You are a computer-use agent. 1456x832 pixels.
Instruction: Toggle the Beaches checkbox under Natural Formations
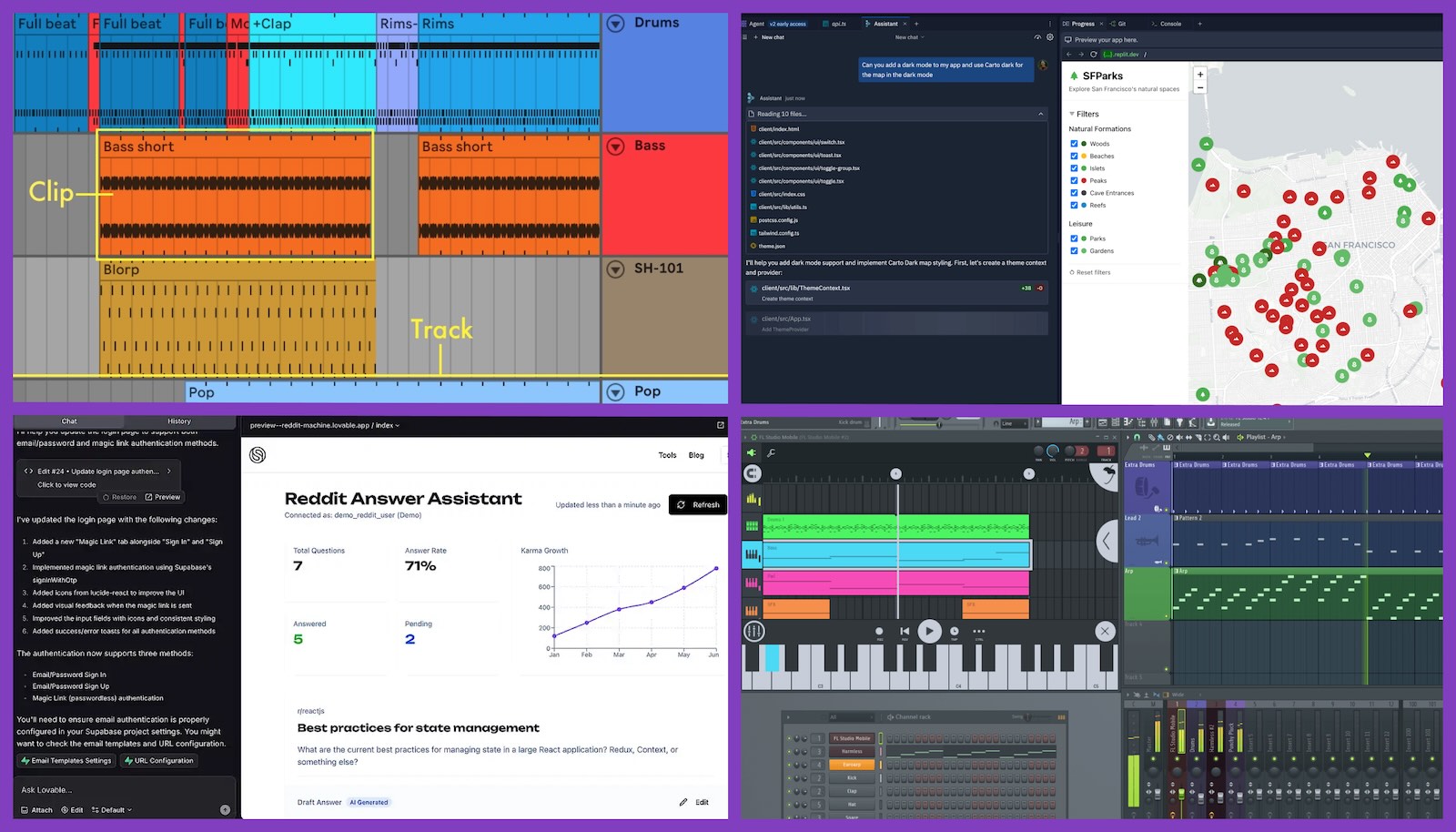click(x=1074, y=156)
